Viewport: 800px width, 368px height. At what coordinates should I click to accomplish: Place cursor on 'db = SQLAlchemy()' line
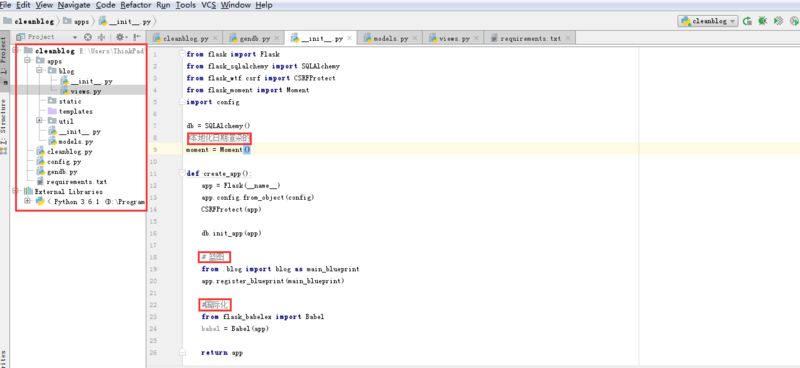click(x=218, y=126)
